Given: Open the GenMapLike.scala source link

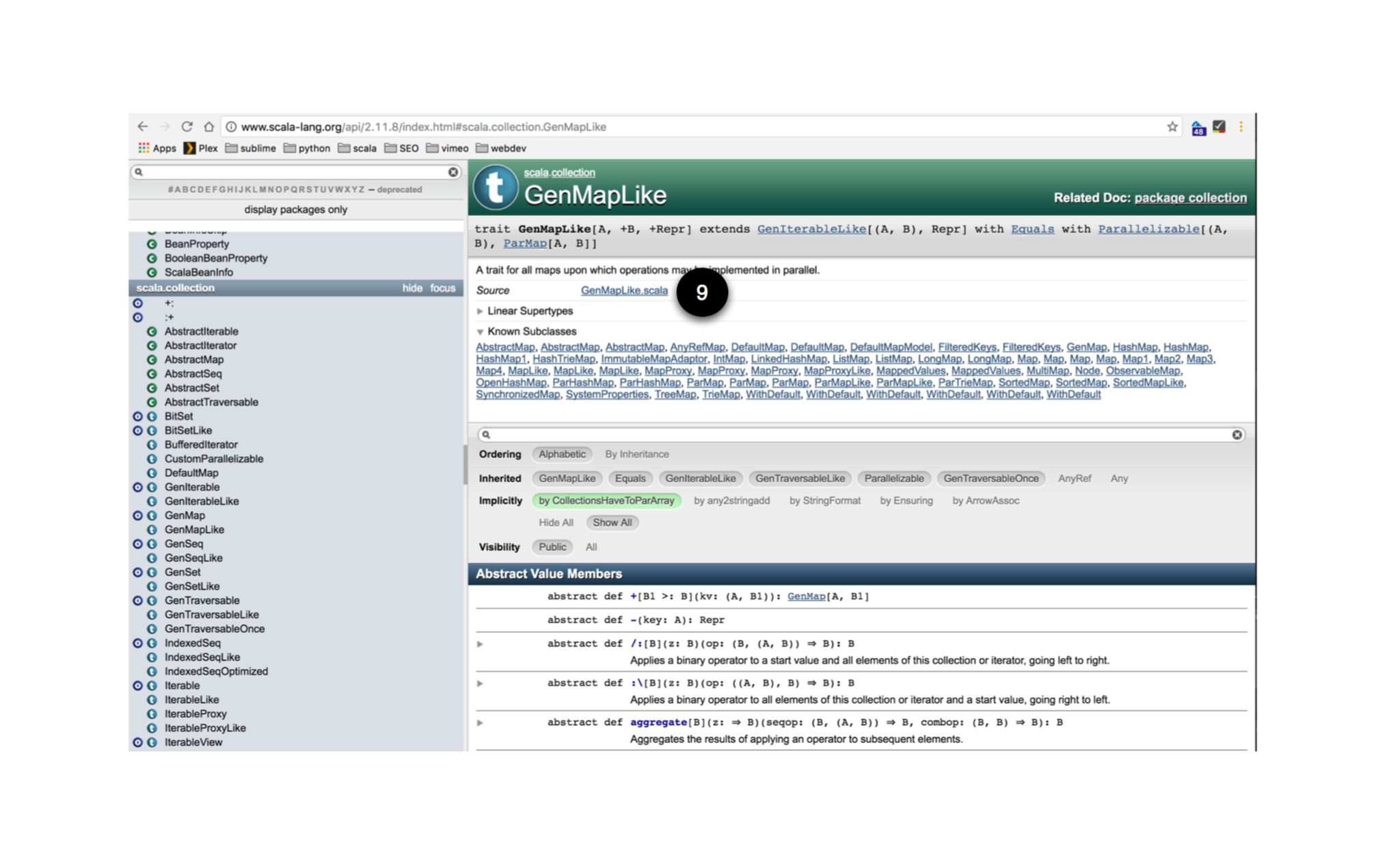Looking at the screenshot, I should (x=624, y=290).
